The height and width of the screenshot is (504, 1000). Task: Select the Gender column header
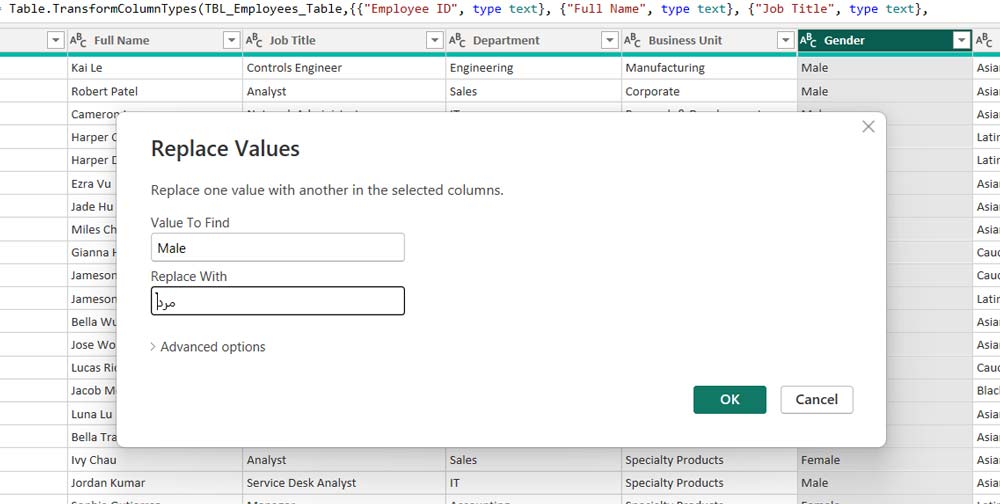(x=885, y=41)
